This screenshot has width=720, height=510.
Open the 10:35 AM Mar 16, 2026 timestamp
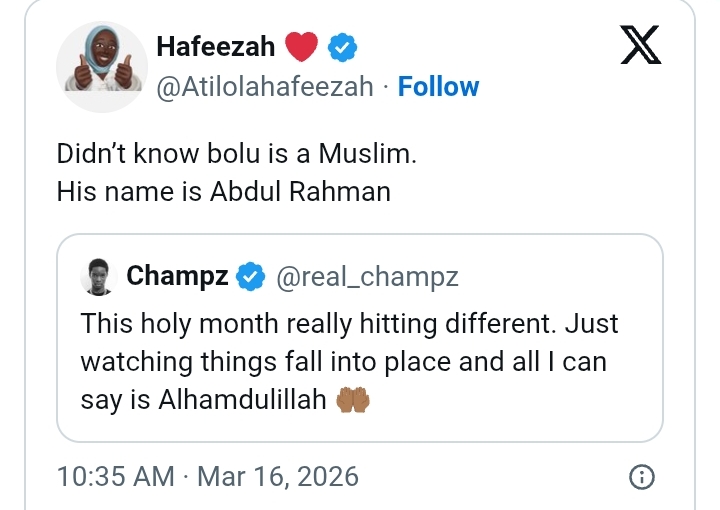click(207, 476)
